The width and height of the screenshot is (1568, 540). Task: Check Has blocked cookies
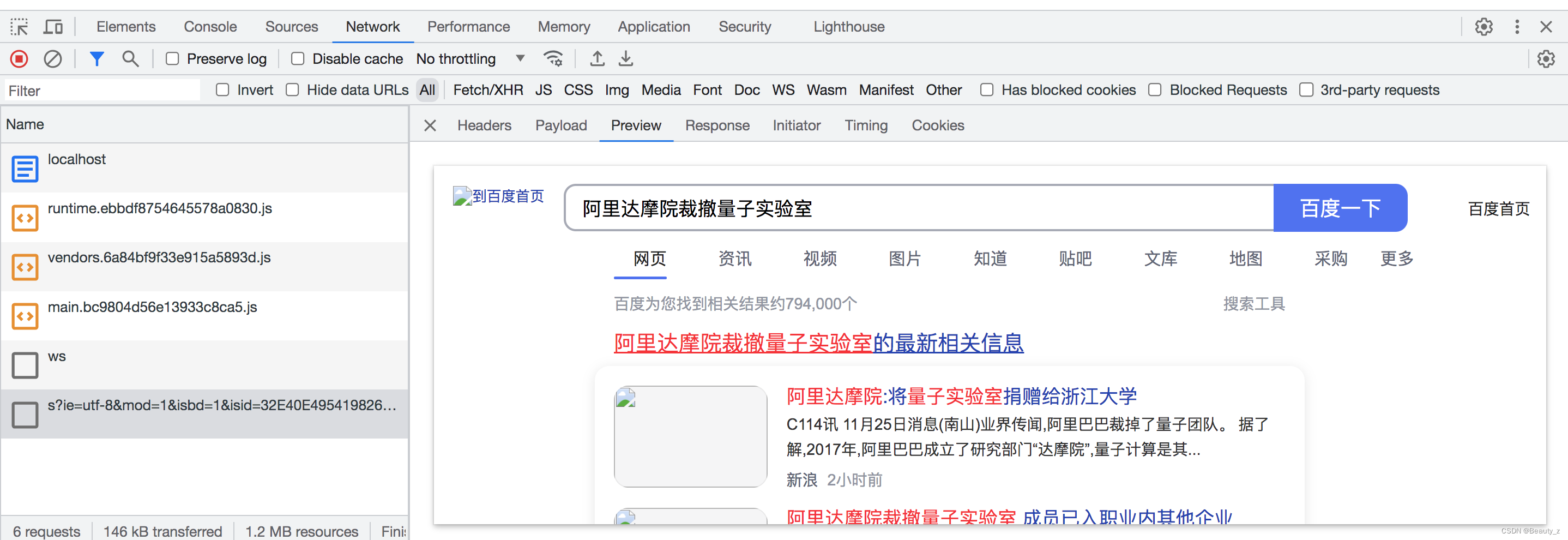[x=987, y=90]
